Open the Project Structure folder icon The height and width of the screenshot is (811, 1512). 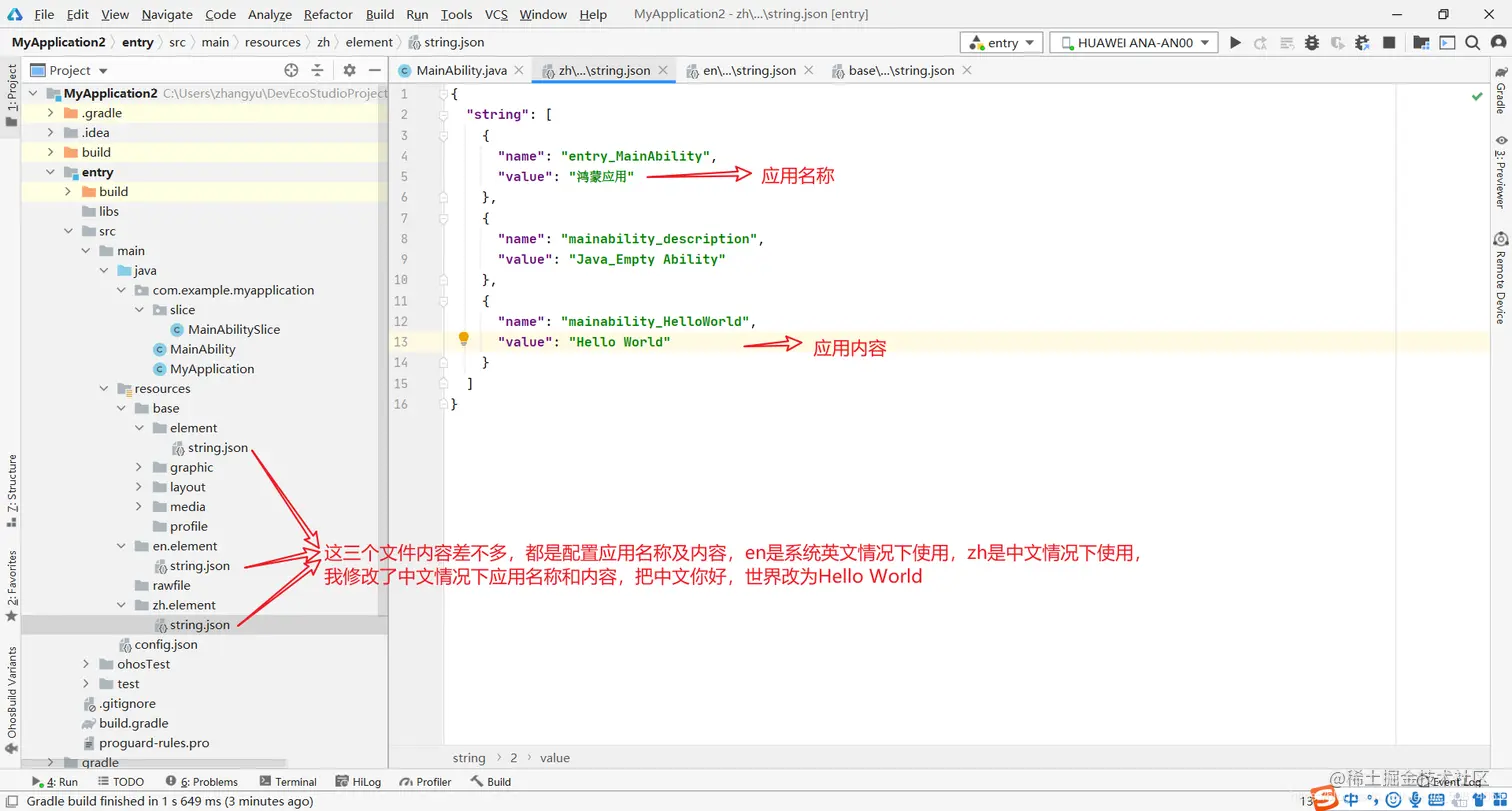(1421, 43)
